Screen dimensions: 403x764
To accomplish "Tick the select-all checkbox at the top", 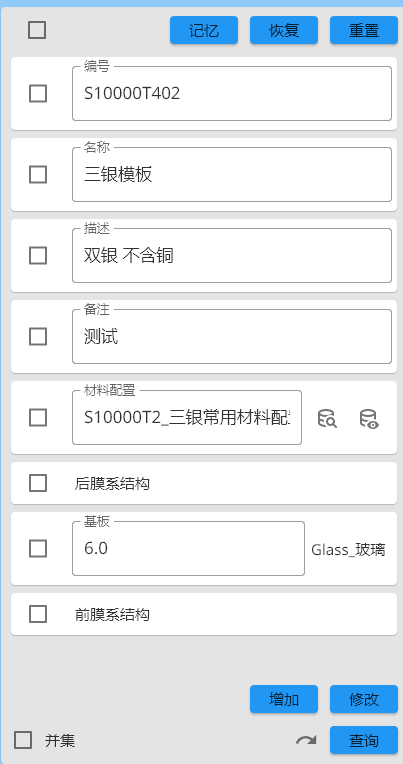I will (37, 30).
